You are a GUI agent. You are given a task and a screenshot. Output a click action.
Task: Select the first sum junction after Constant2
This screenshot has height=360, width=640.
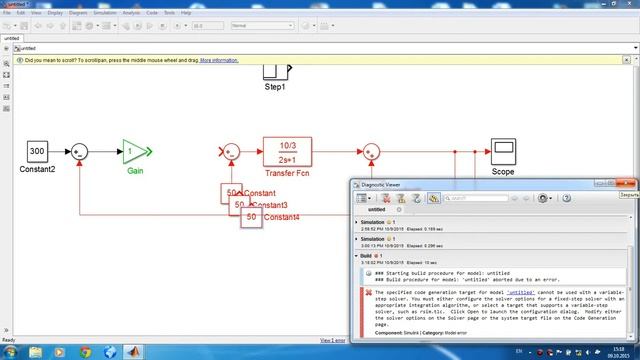point(79,151)
